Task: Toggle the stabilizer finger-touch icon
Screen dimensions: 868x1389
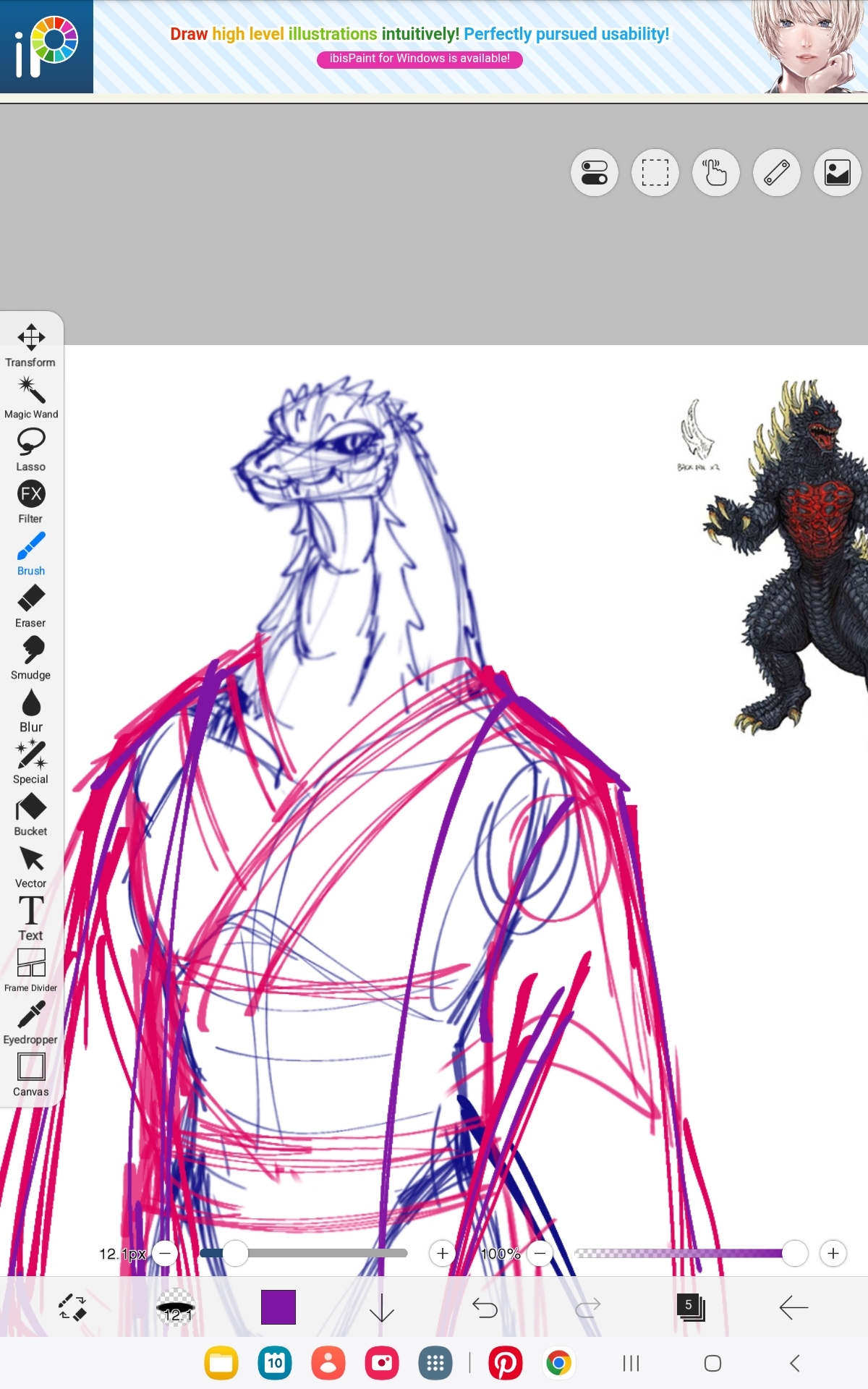Action: pos(715,173)
